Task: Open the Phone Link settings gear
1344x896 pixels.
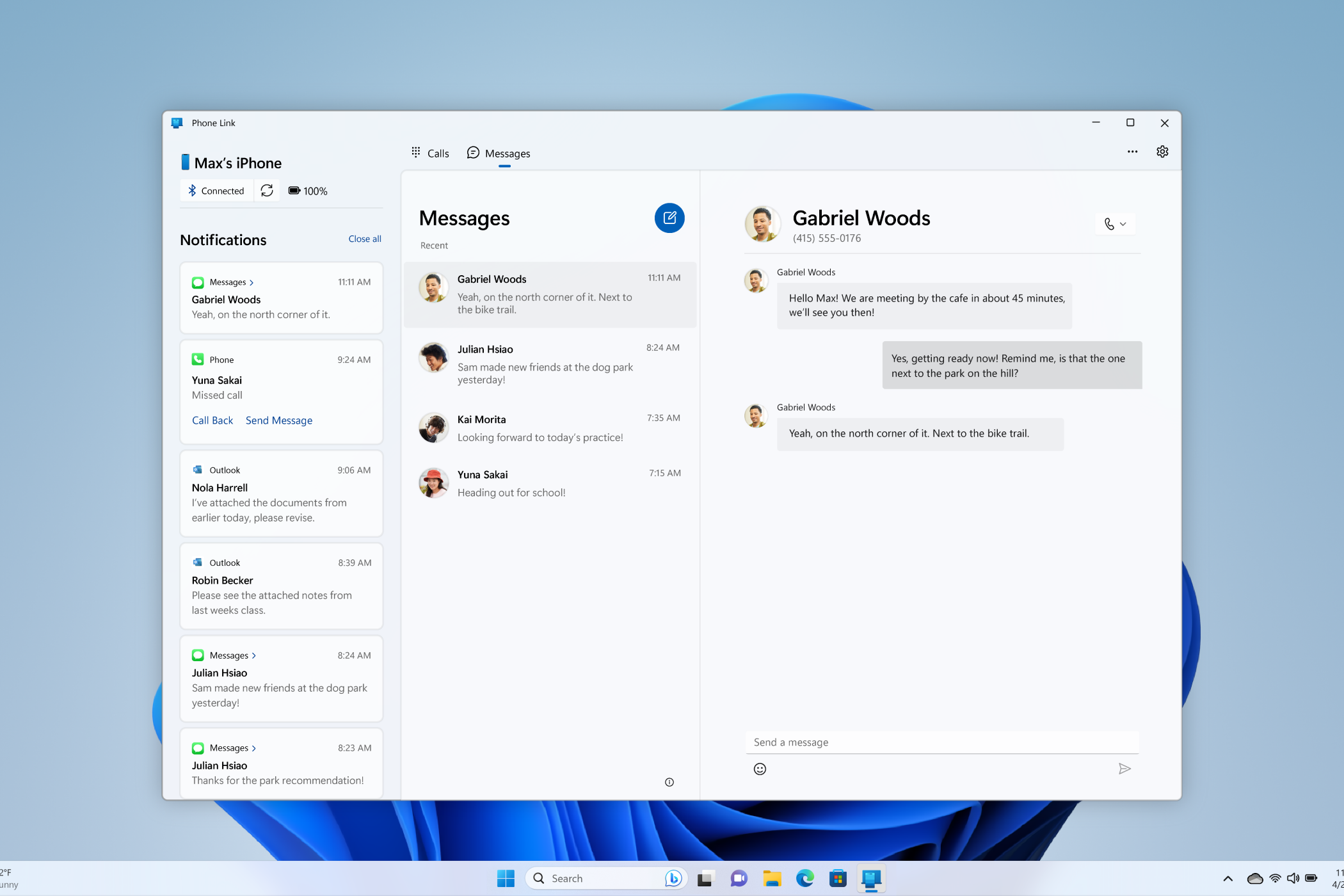Action: pyautogui.click(x=1162, y=151)
